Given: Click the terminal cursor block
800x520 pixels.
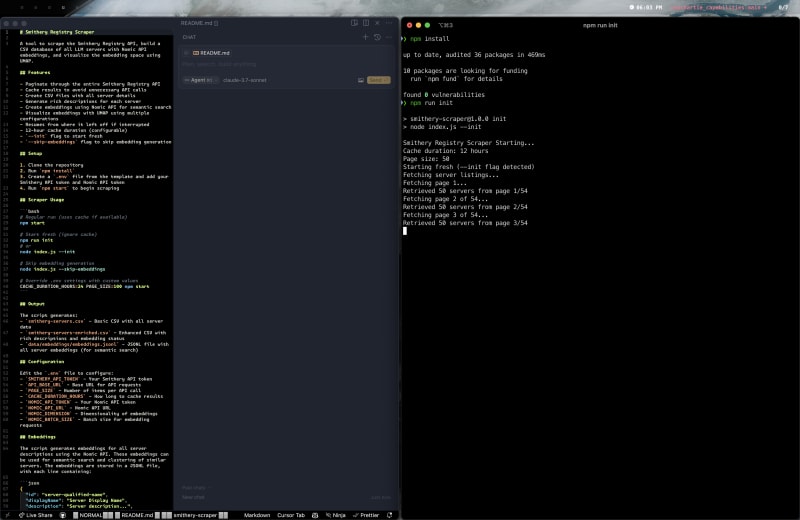Looking at the screenshot, I should (405, 231).
